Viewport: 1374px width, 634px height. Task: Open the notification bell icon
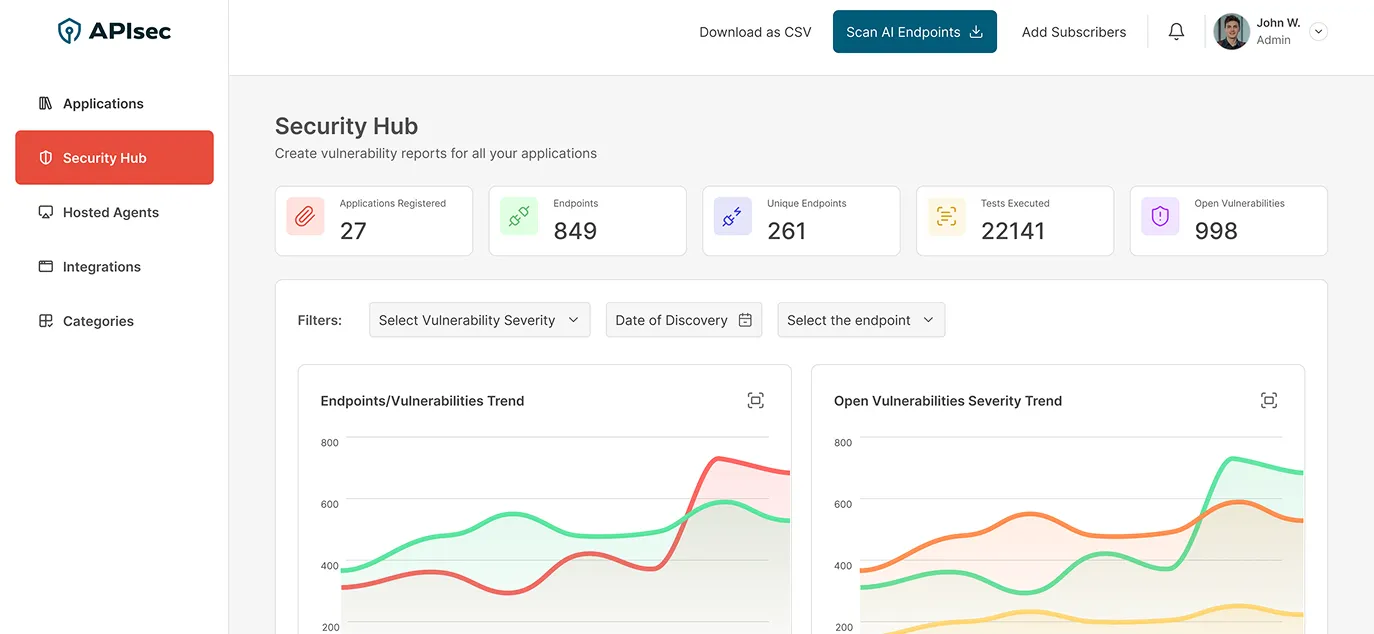tap(1176, 31)
